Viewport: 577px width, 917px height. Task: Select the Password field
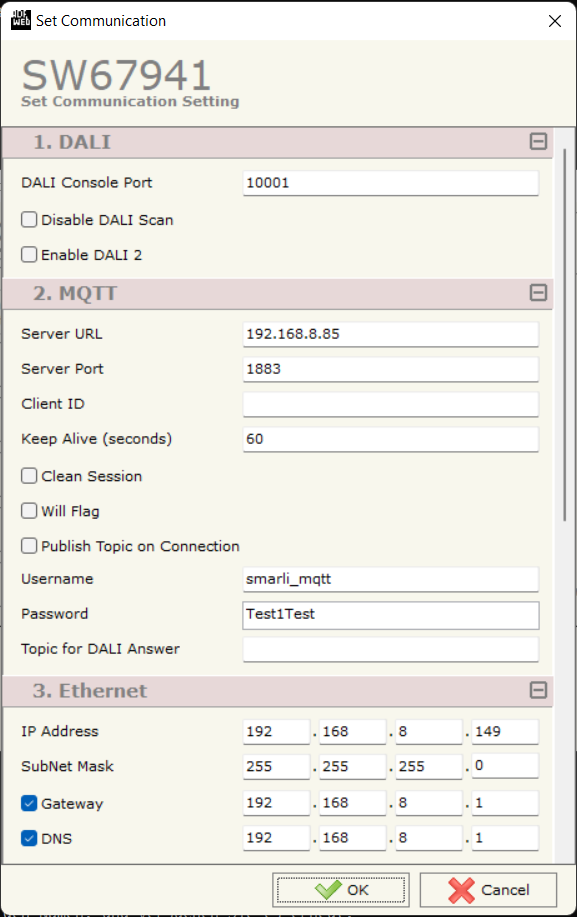coord(390,614)
